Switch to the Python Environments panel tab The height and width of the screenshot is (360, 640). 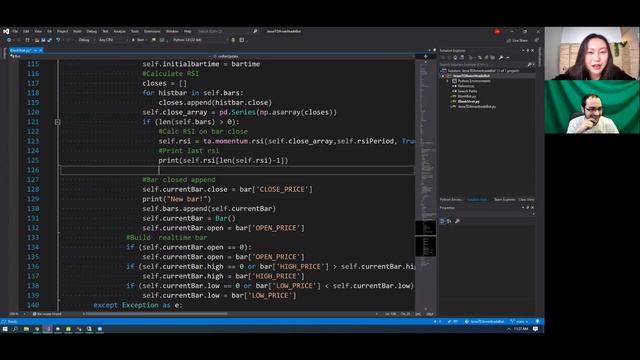[x=451, y=200]
